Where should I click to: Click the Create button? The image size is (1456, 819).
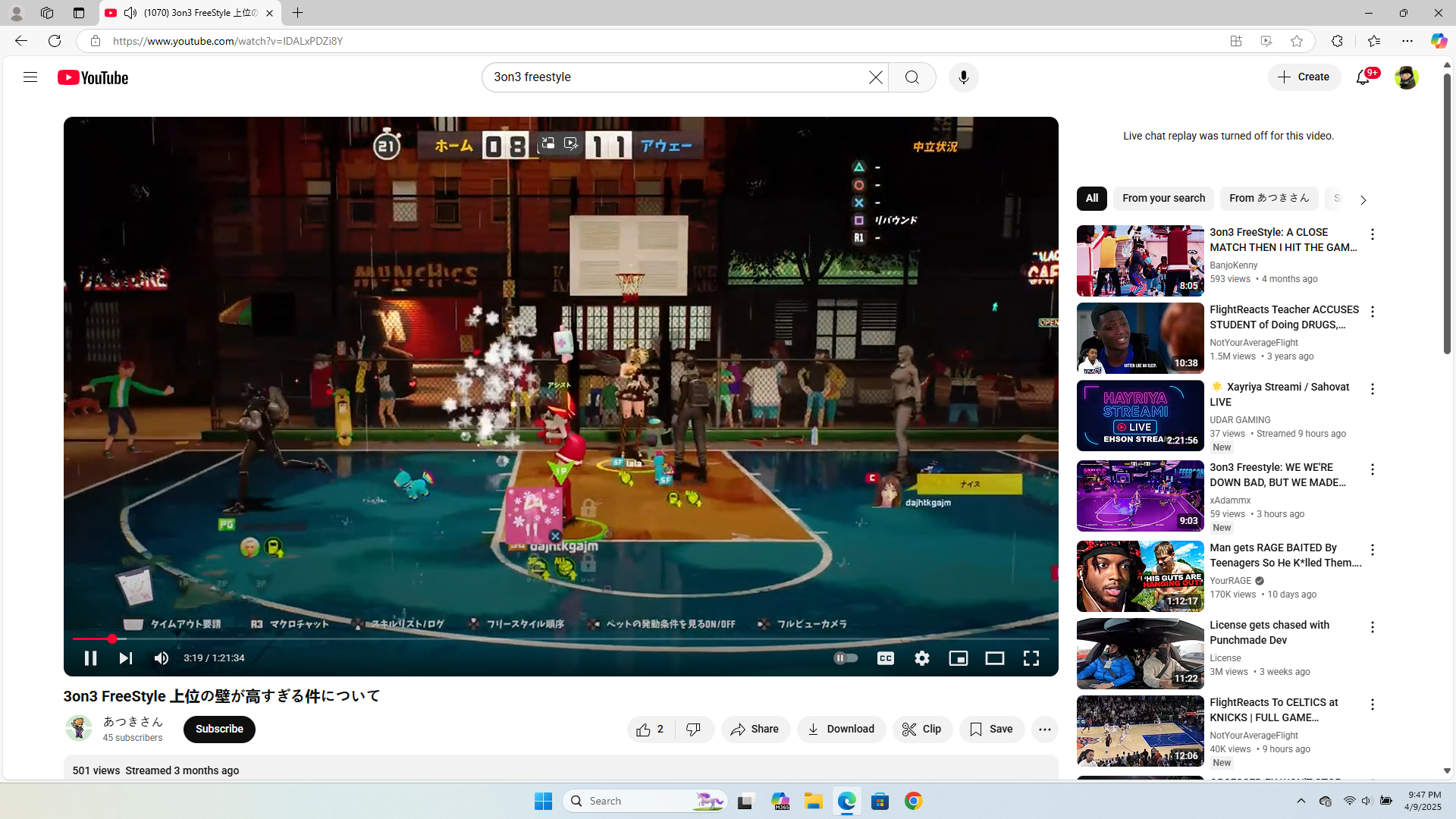(1304, 77)
